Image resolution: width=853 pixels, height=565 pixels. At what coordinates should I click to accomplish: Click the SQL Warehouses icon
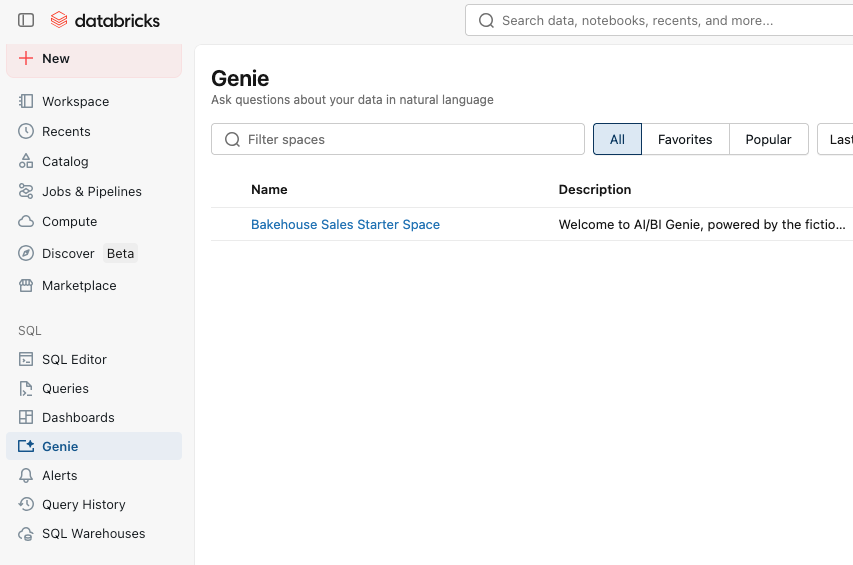click(26, 533)
